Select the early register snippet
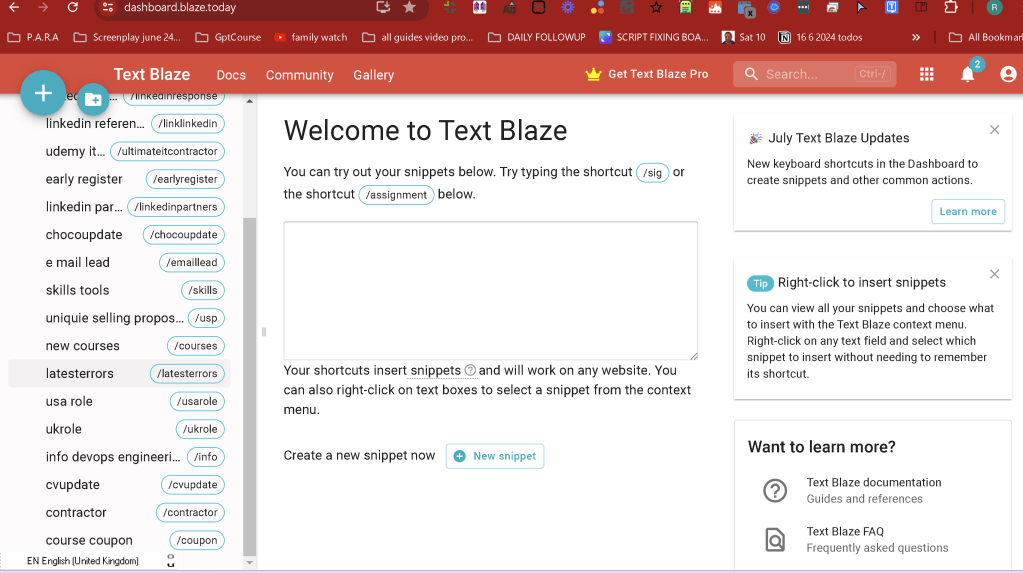Image resolution: width=1023 pixels, height=573 pixels. [119, 179]
